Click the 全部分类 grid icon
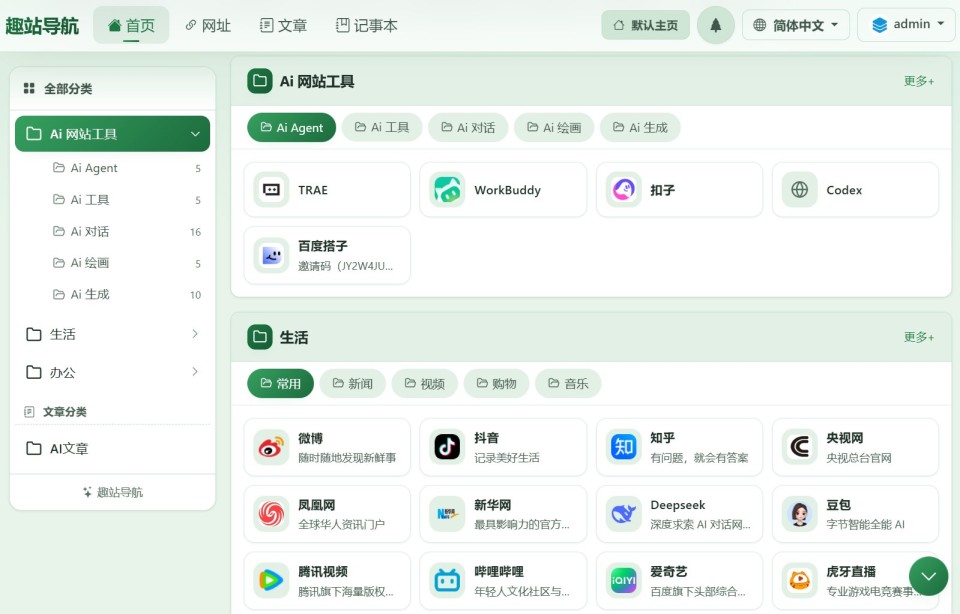The height and width of the screenshot is (614, 960). pos(29,88)
